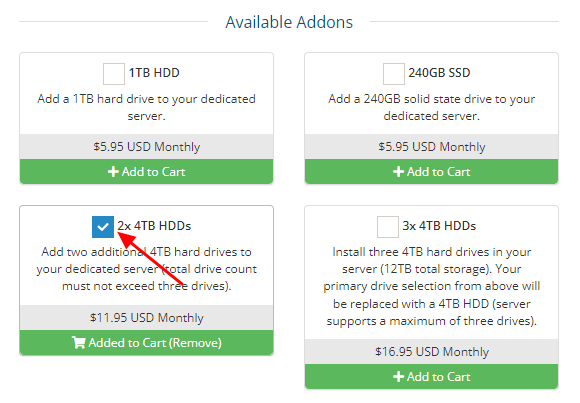Remove 2x 4TB HDDs from cart
Image resolution: width=580 pixels, height=403 pixels.
point(146,343)
